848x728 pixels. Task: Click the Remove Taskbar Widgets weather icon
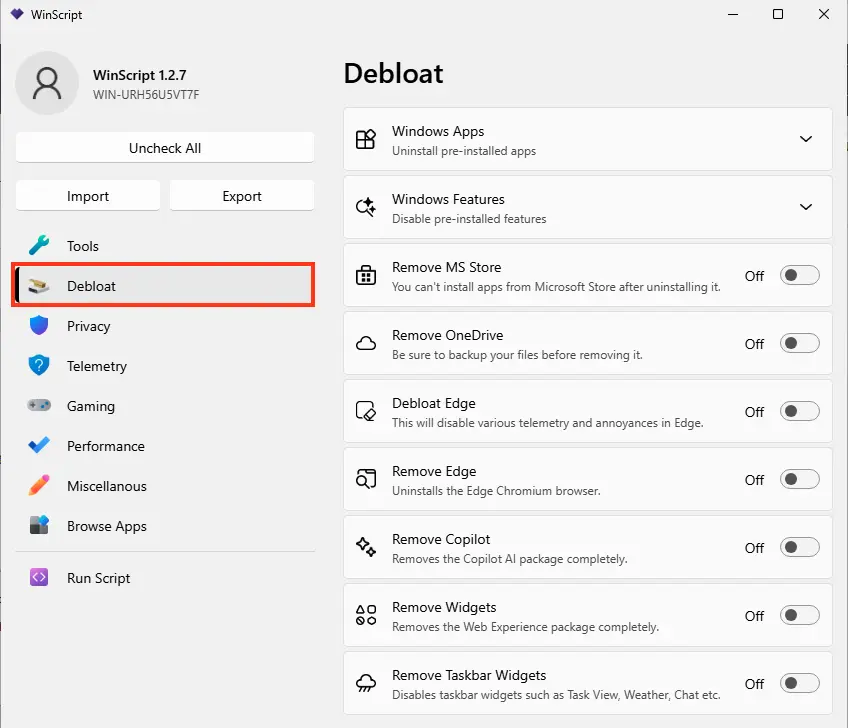[x=366, y=683]
